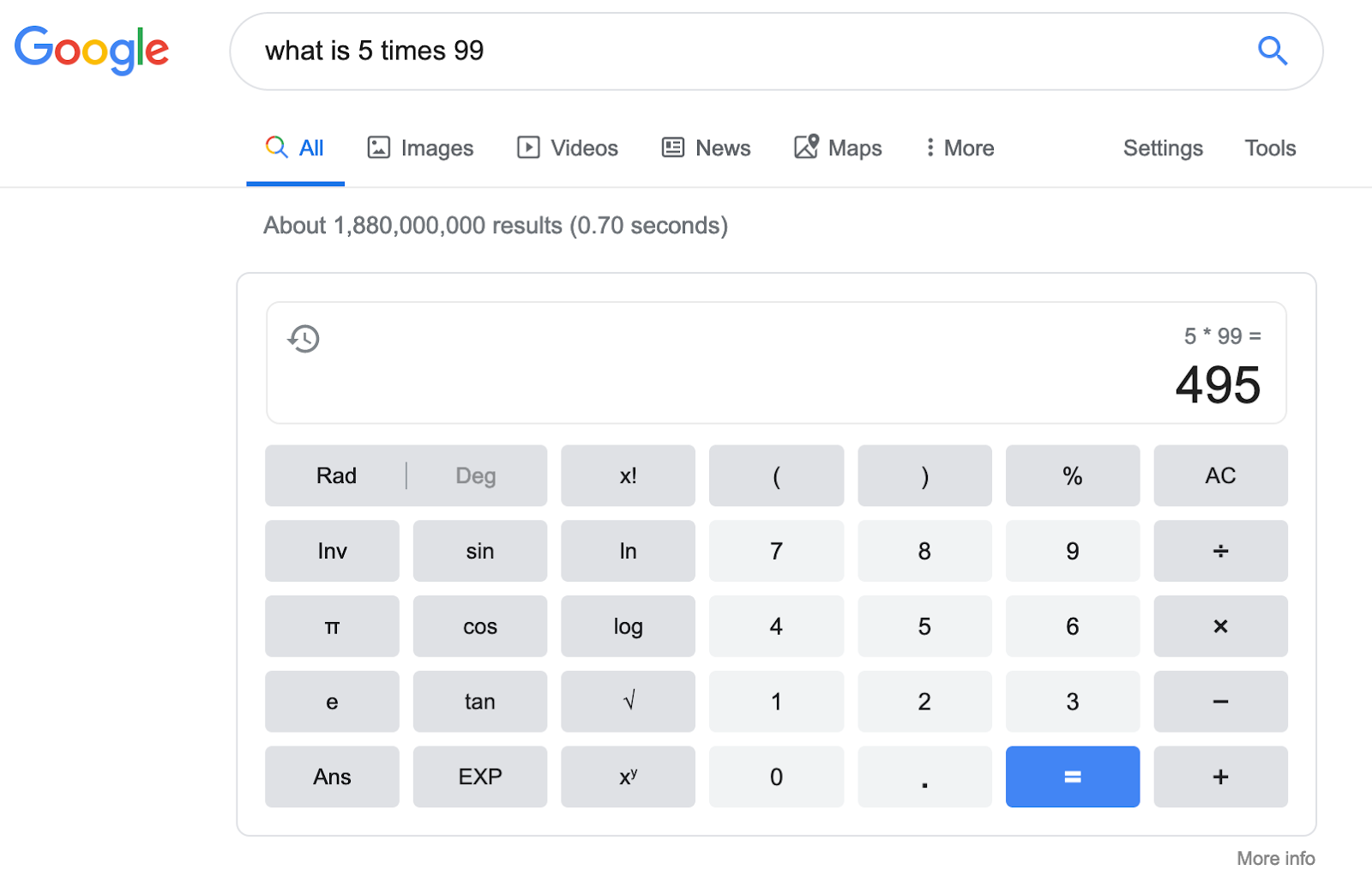Open the More info link
The height and width of the screenshot is (888, 1372).
(1275, 858)
